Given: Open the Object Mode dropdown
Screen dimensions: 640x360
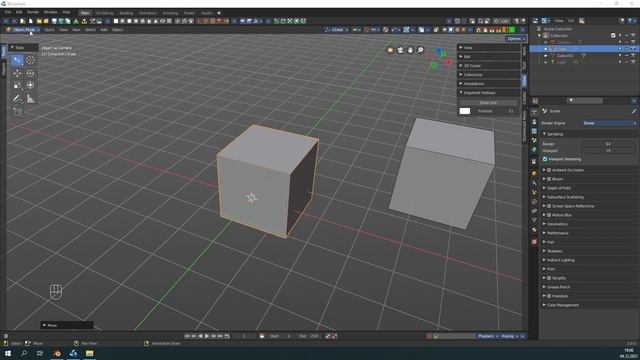Looking at the screenshot, I should (23, 30).
